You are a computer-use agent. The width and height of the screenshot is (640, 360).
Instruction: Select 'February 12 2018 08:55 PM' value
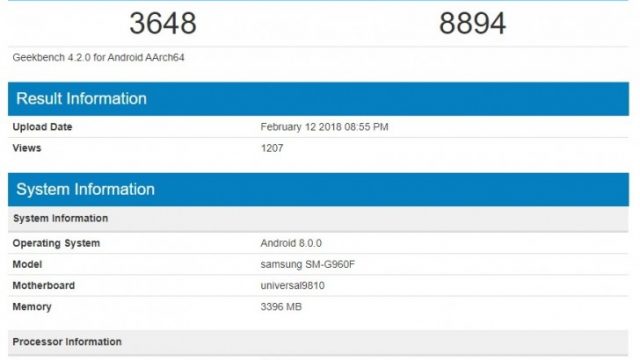click(x=324, y=127)
